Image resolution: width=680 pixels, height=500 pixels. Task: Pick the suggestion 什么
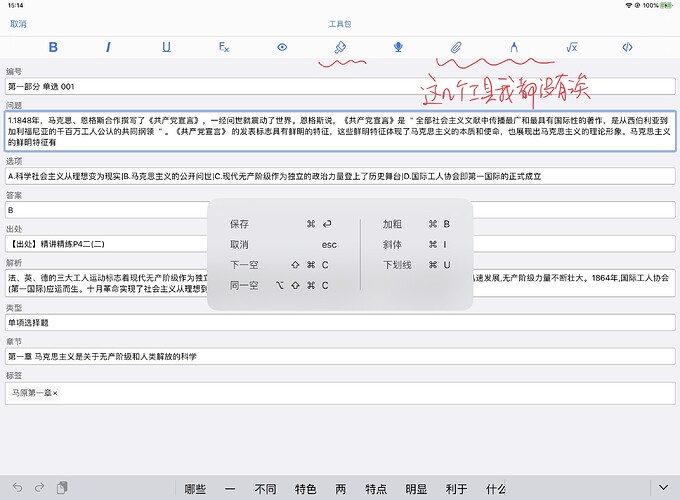(x=496, y=489)
